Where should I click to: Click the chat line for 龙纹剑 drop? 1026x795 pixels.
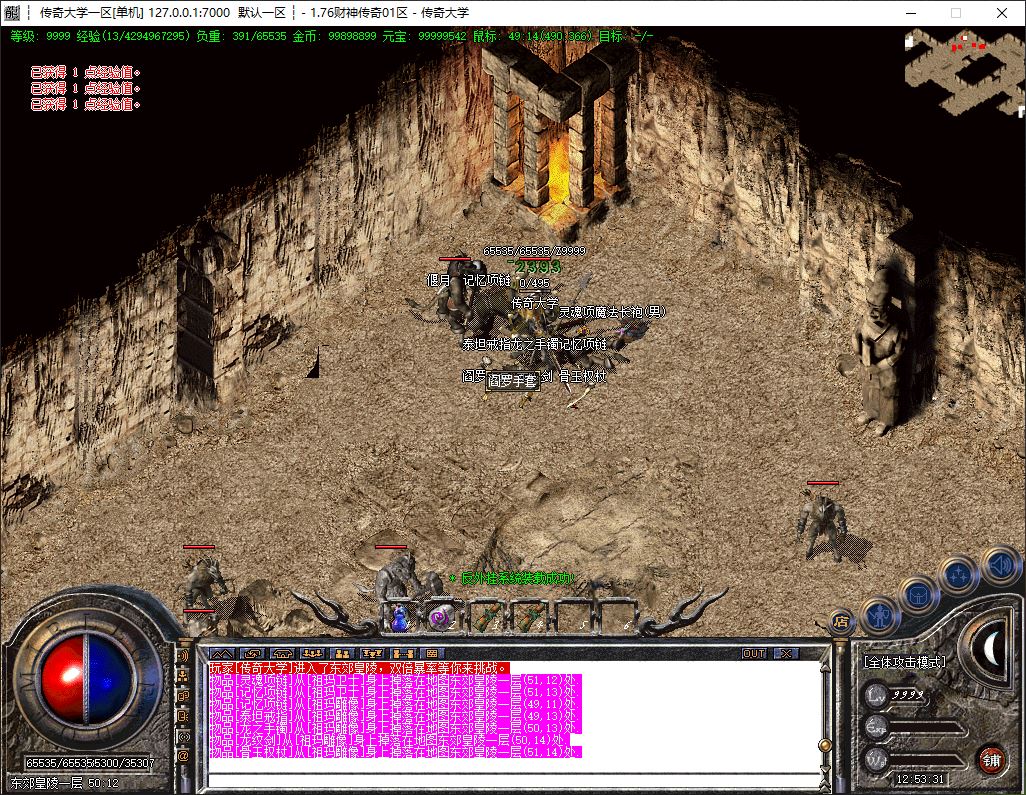pyautogui.click(x=389, y=740)
